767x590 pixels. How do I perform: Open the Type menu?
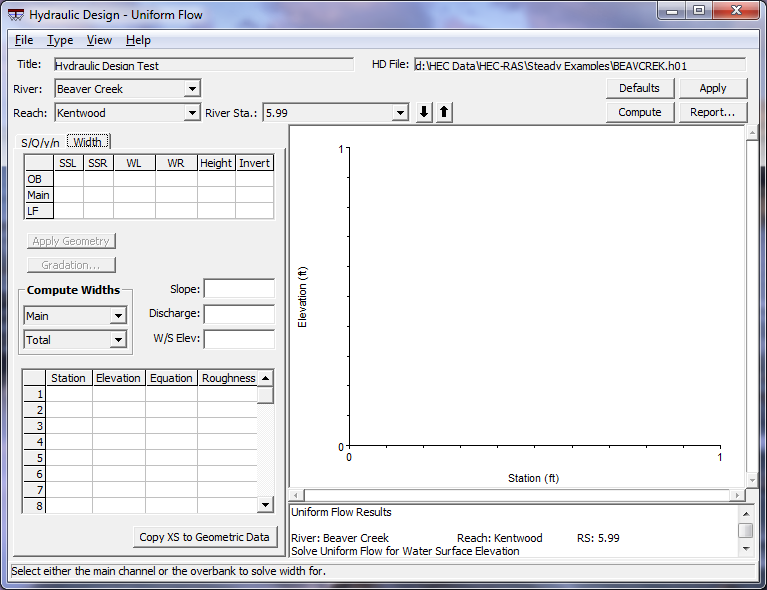coord(60,40)
